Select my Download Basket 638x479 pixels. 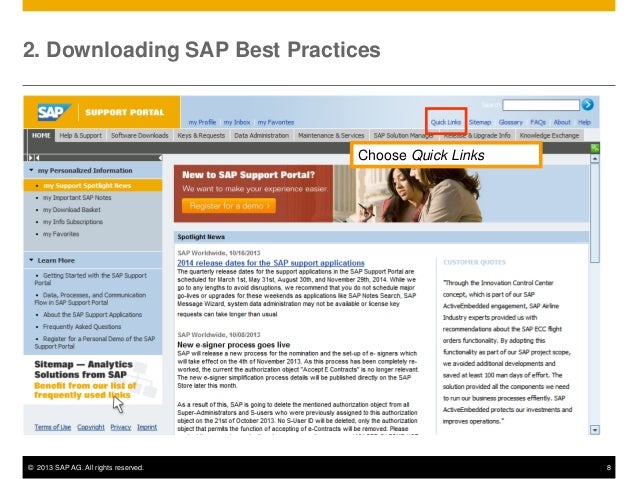click(x=72, y=210)
